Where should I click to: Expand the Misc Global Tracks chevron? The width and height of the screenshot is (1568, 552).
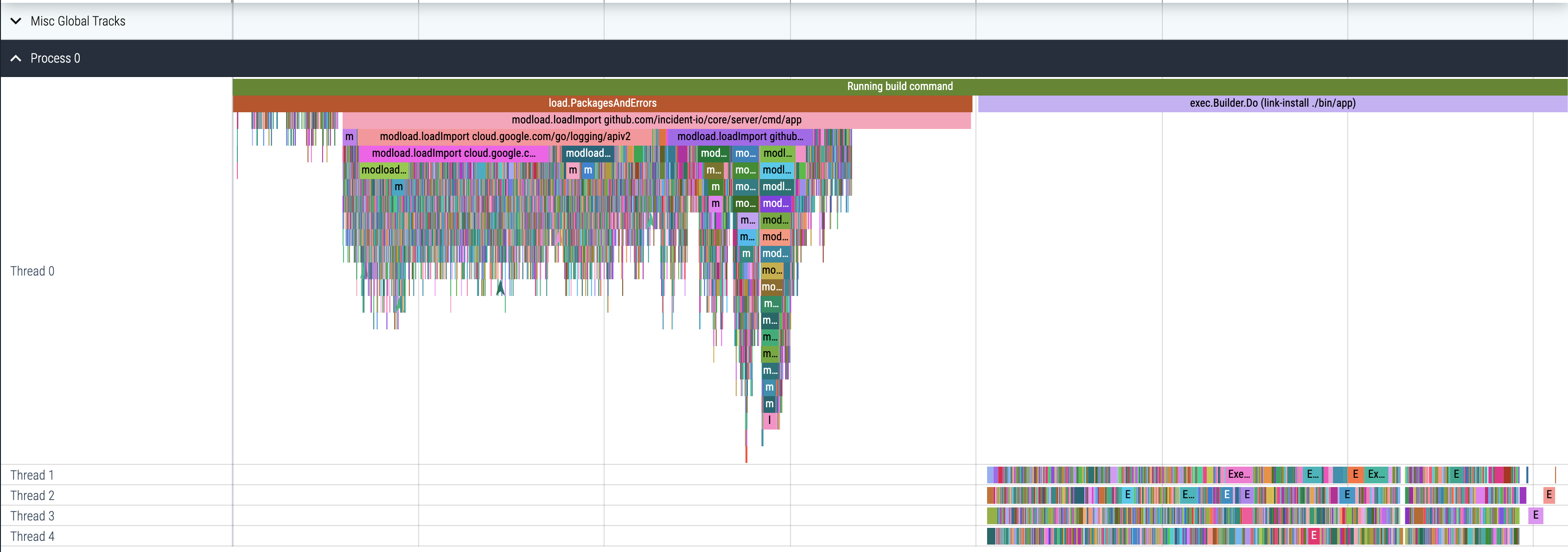pyautogui.click(x=16, y=21)
